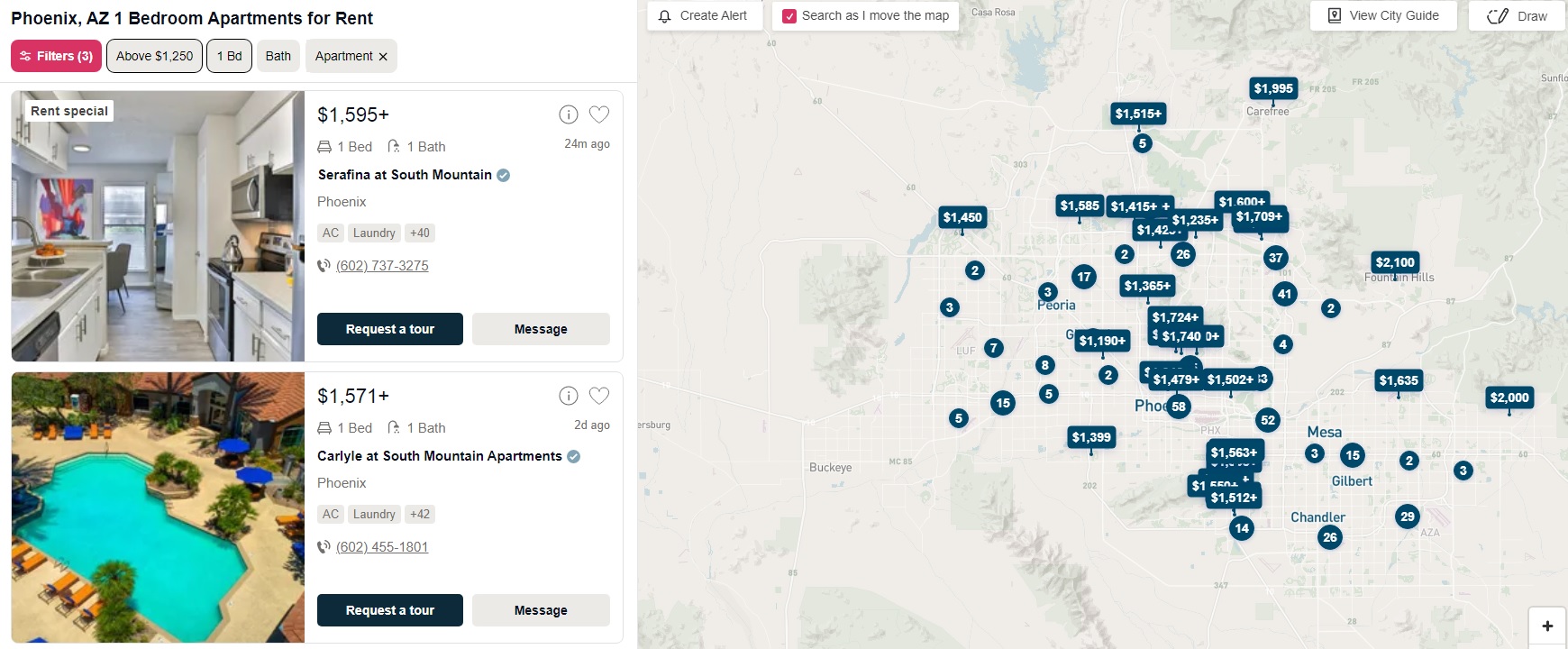The width and height of the screenshot is (1568, 649).
Task: Open the cluster of 29 listings
Action: coord(1408,516)
